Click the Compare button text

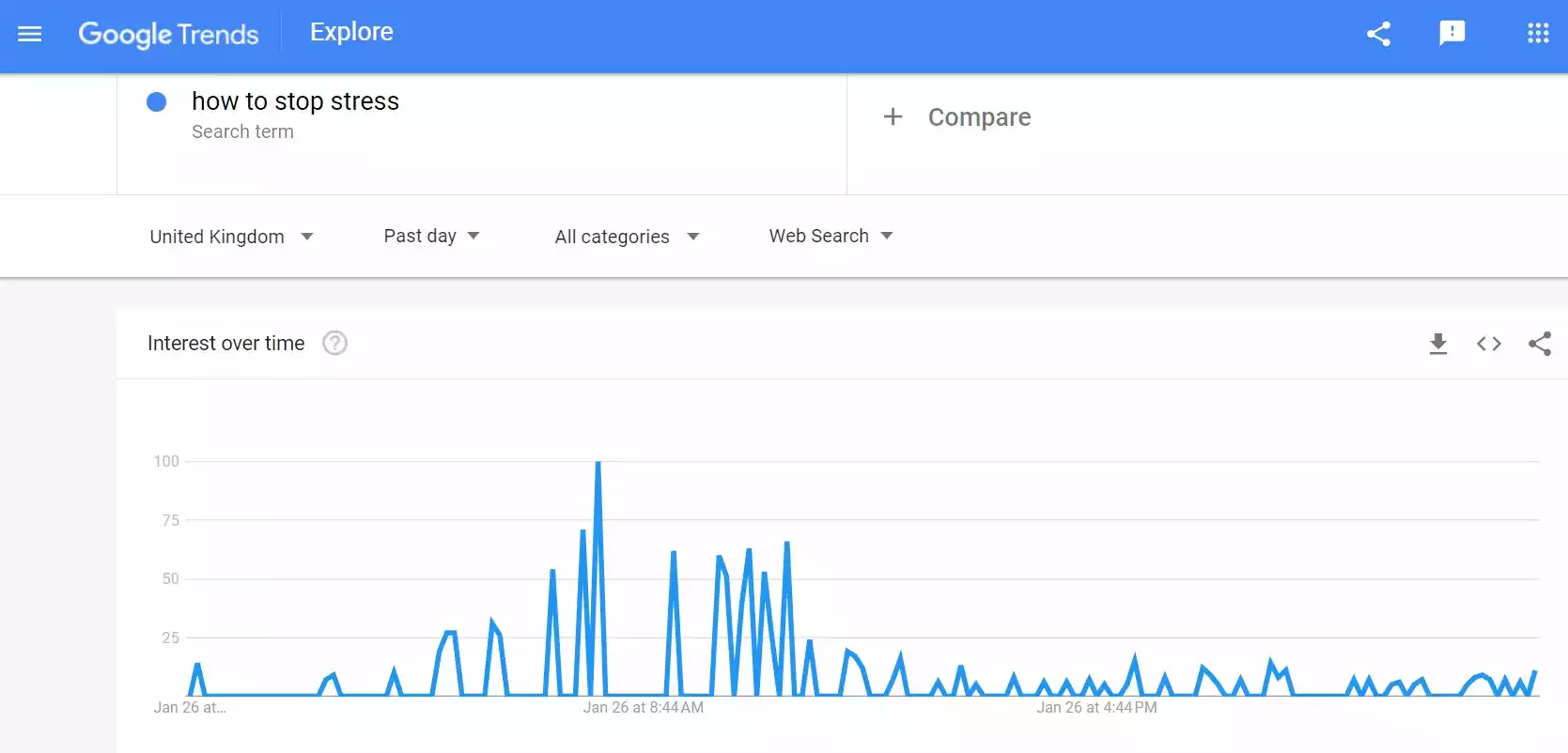(979, 117)
